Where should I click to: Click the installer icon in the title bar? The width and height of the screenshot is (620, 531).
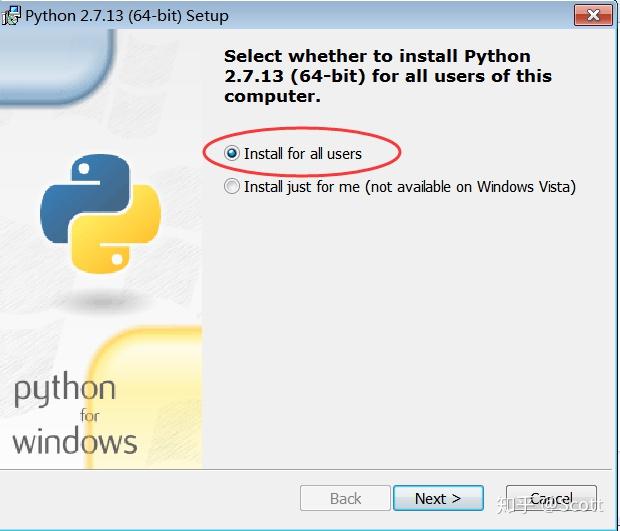pyautogui.click(x=11, y=15)
